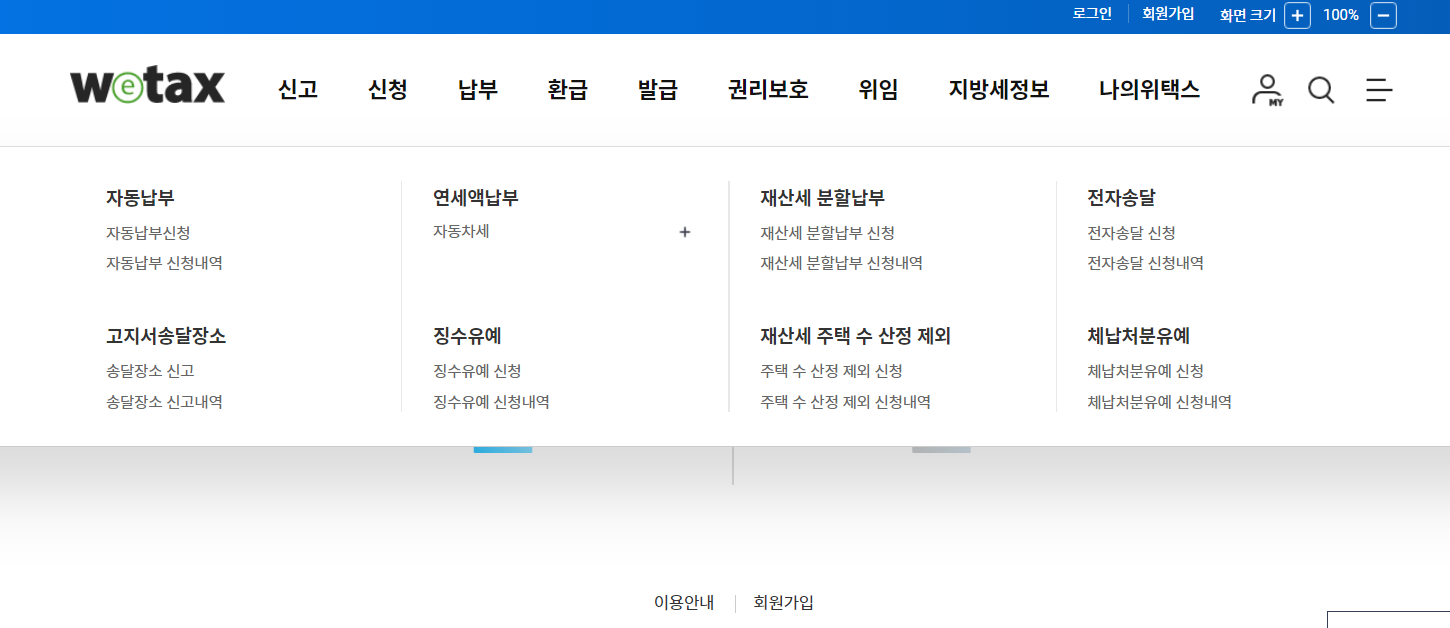Expand 자동차세 using the + sign
This screenshot has width=1450, height=628.
tap(685, 231)
